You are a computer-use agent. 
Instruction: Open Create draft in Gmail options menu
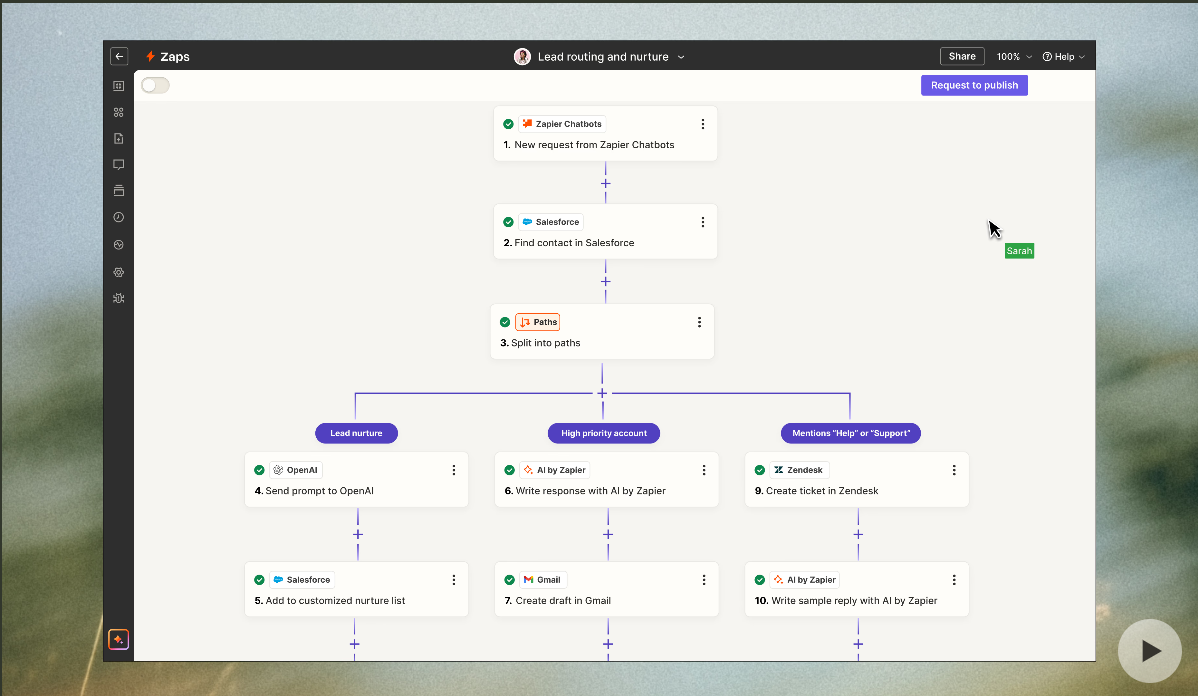pos(704,580)
